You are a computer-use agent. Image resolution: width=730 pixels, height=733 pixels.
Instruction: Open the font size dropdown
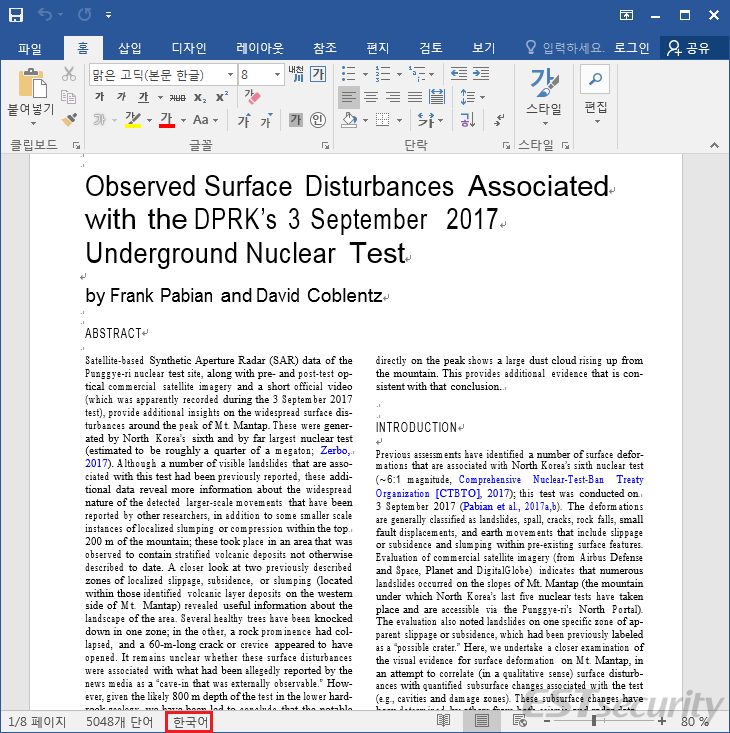pos(277,75)
